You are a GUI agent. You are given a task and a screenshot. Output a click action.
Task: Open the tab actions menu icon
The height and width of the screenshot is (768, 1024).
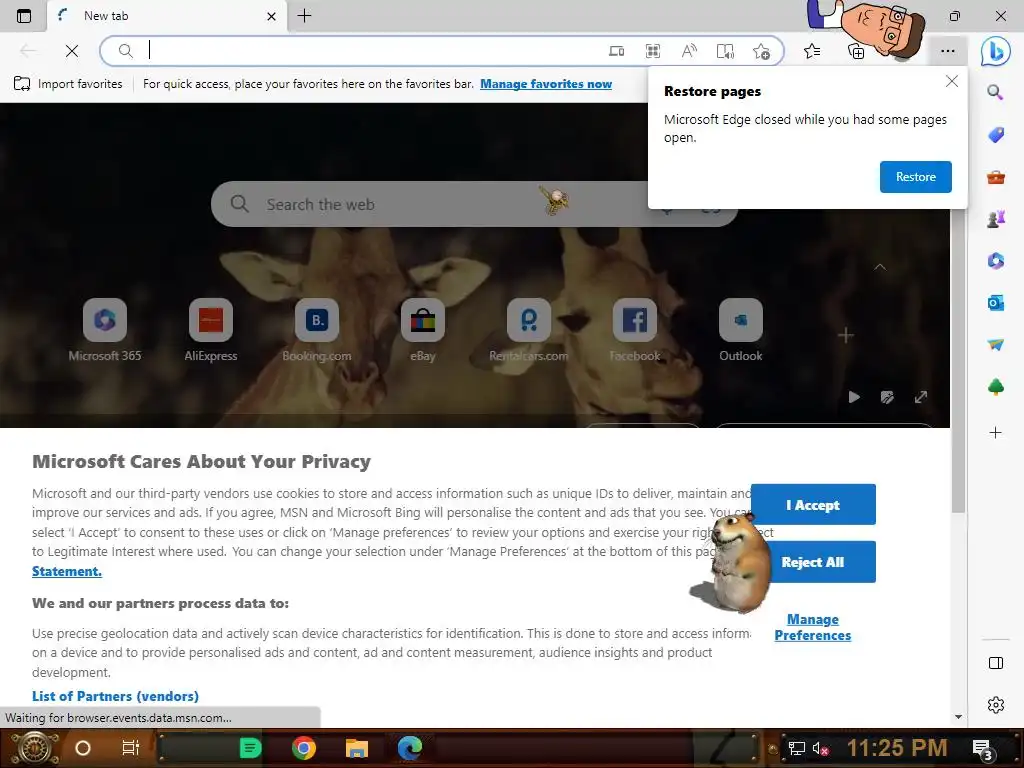pyautogui.click(x=24, y=16)
